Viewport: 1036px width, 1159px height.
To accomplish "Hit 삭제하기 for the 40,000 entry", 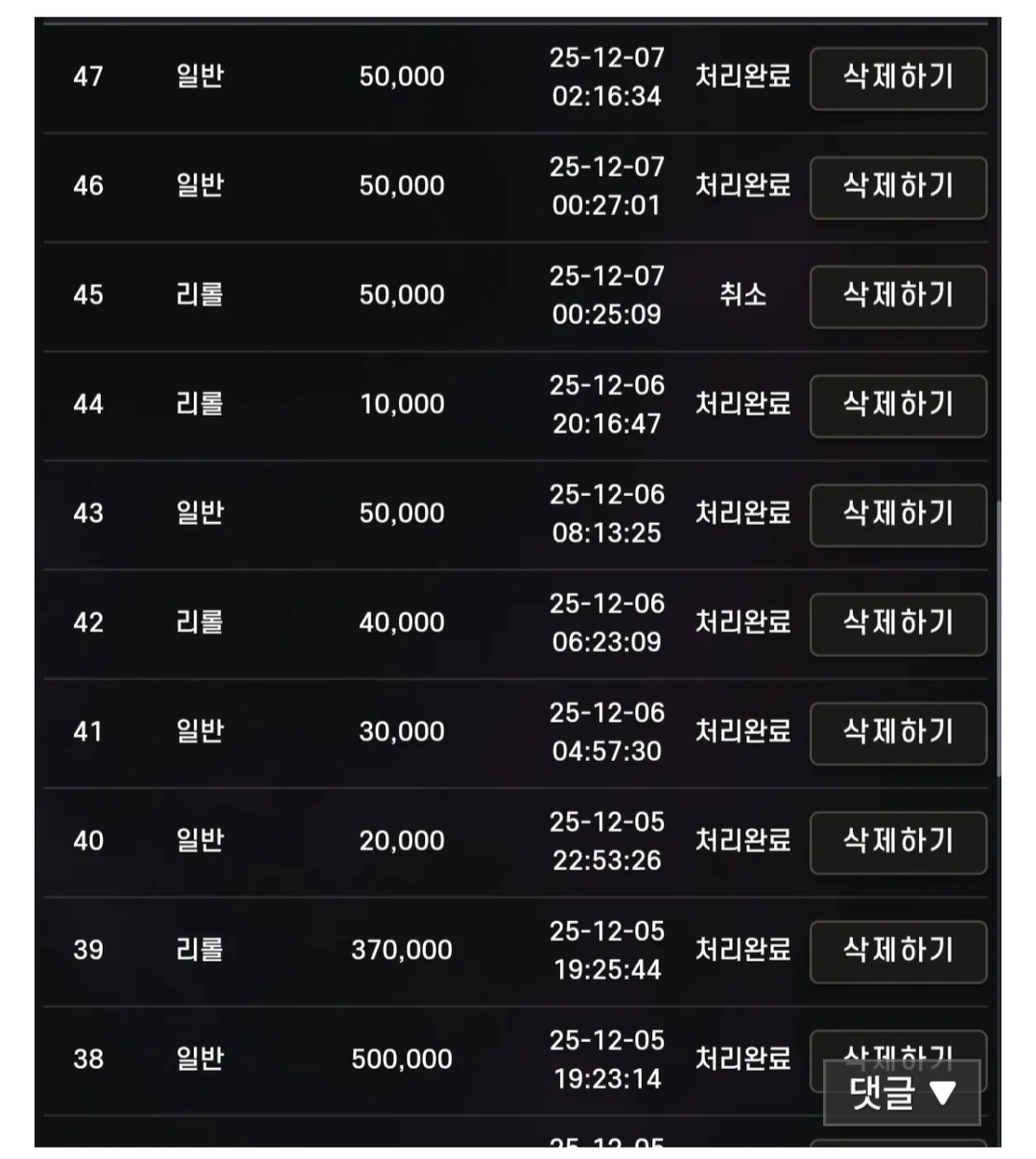I will (x=898, y=625).
